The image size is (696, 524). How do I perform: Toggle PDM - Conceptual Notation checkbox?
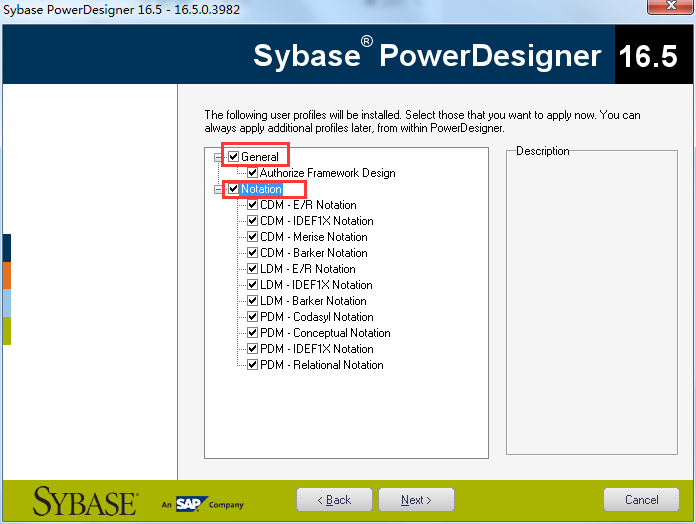(253, 333)
